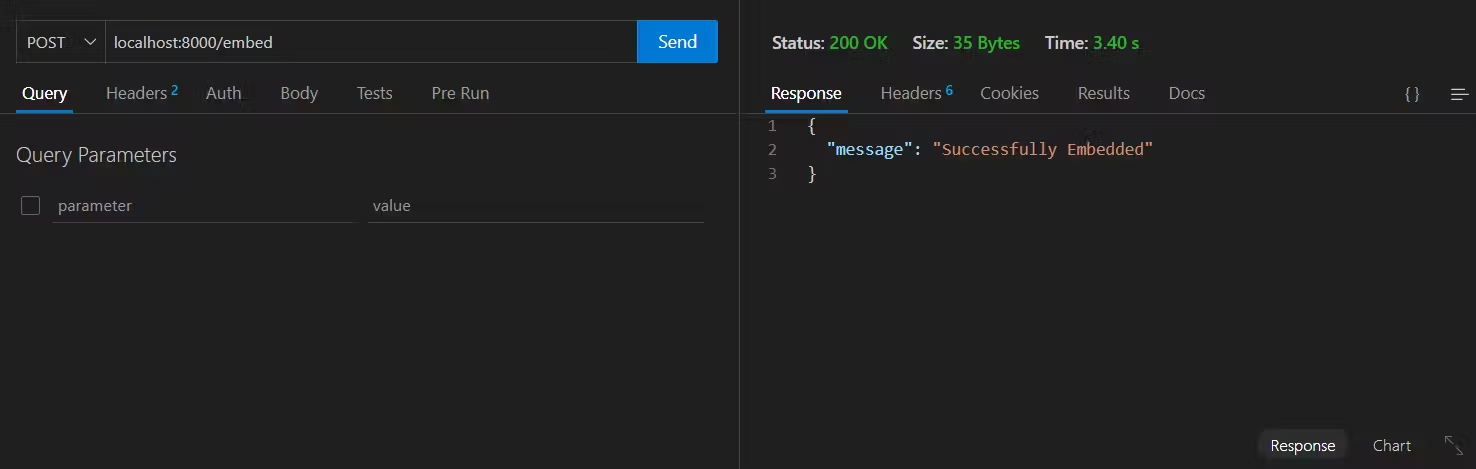Click the Status 200 OK text
This screenshot has width=1476, height=469.
(x=830, y=43)
